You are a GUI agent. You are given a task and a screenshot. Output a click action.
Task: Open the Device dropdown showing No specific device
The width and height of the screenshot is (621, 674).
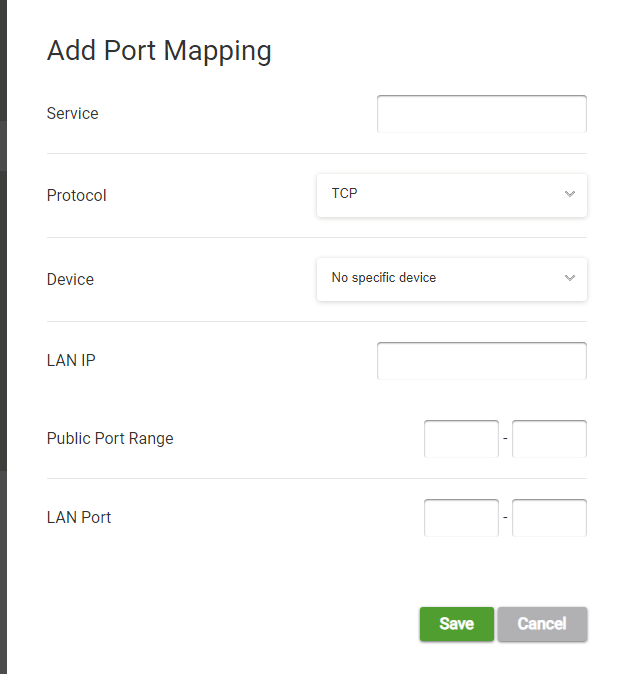452,279
